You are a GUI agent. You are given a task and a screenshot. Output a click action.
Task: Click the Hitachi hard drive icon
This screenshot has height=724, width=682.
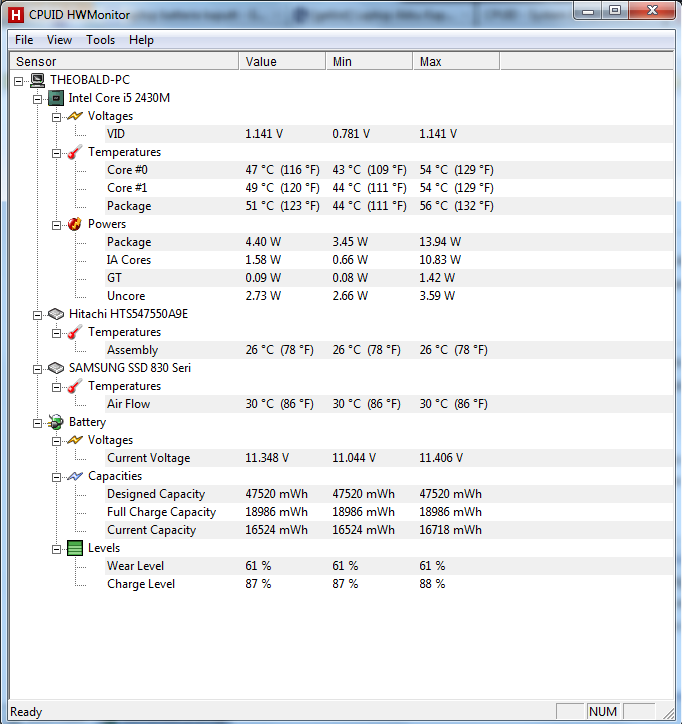coord(56,314)
